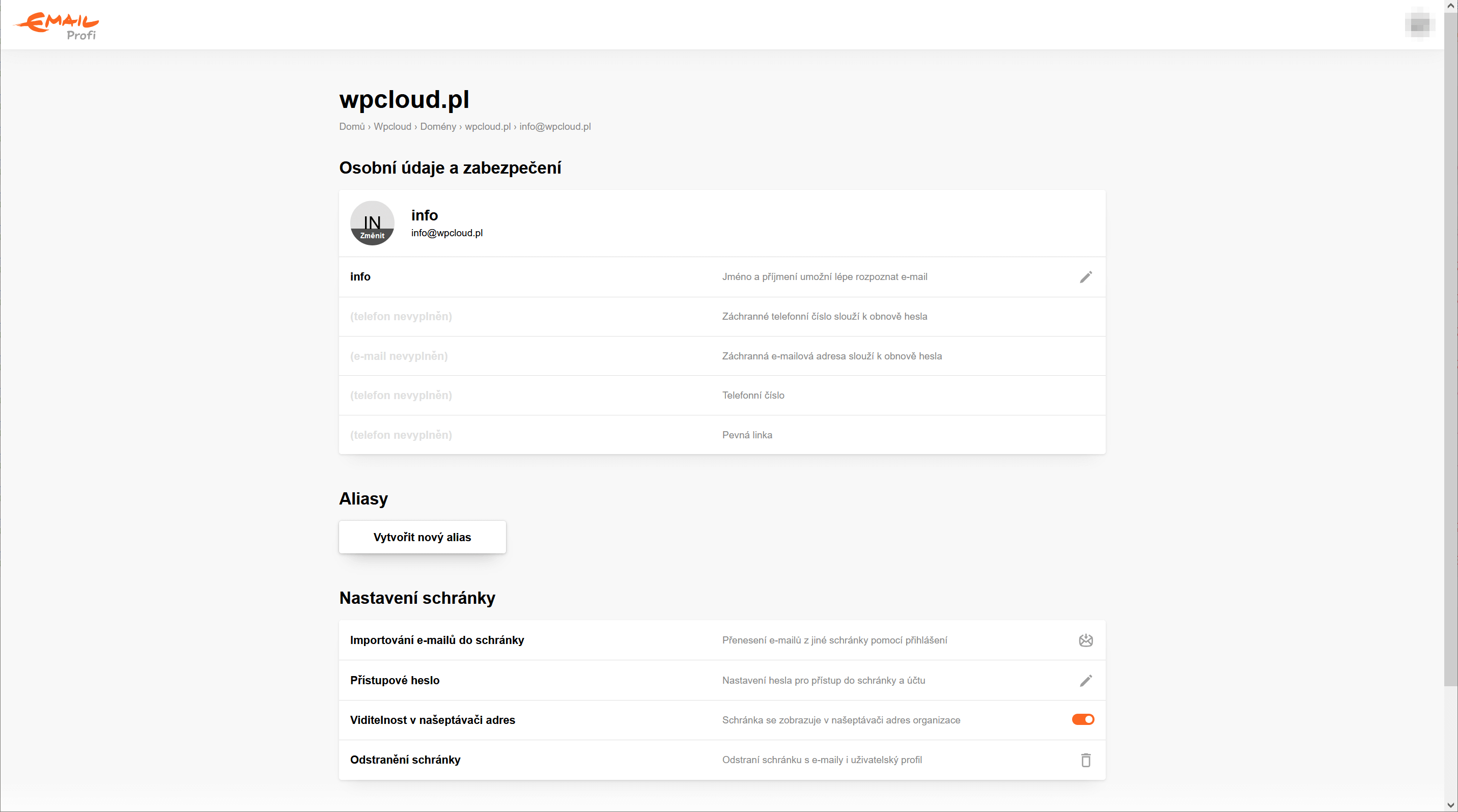Click Vytvořit nový alias button
The height and width of the screenshot is (812, 1458).
coord(422,537)
